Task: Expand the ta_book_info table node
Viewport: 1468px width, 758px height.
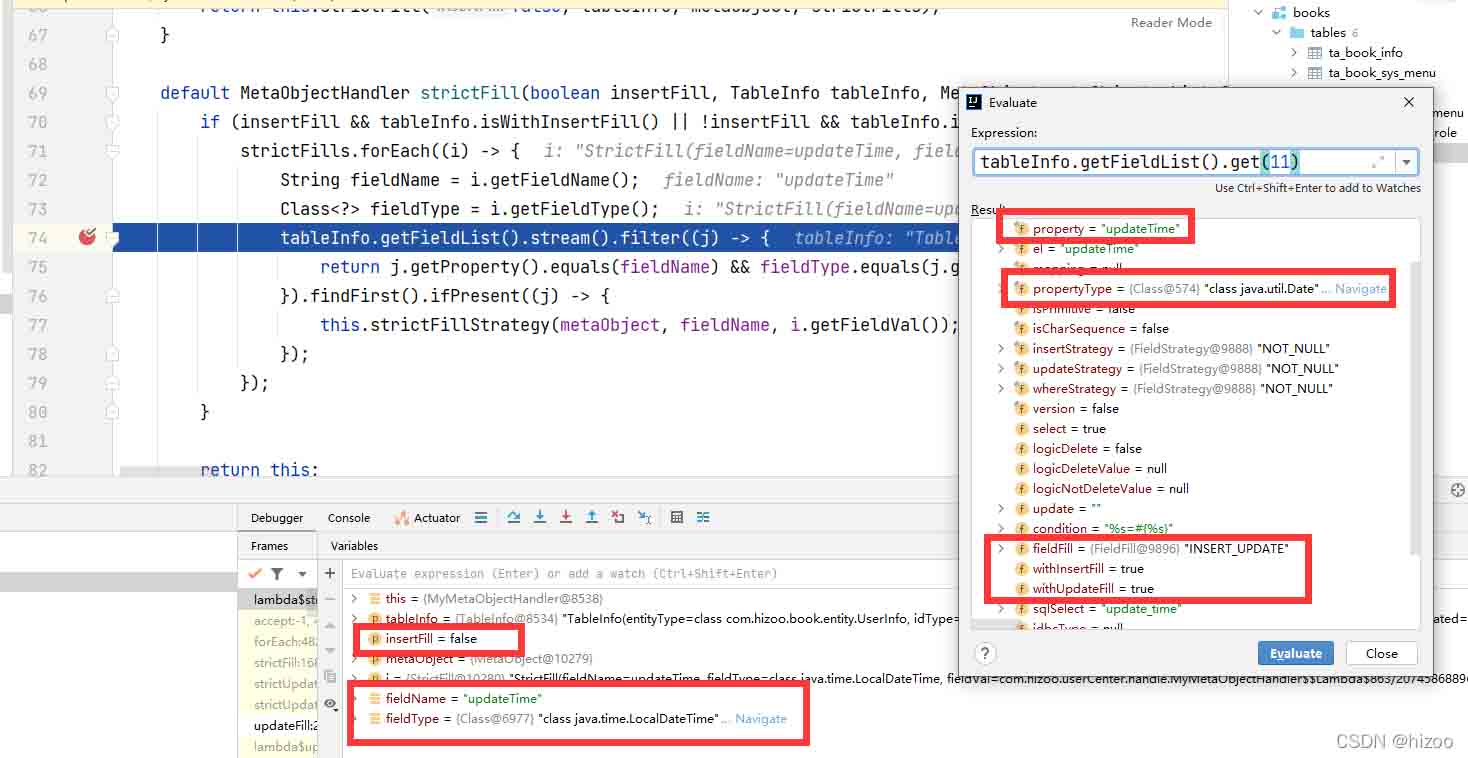Action: click(1294, 52)
